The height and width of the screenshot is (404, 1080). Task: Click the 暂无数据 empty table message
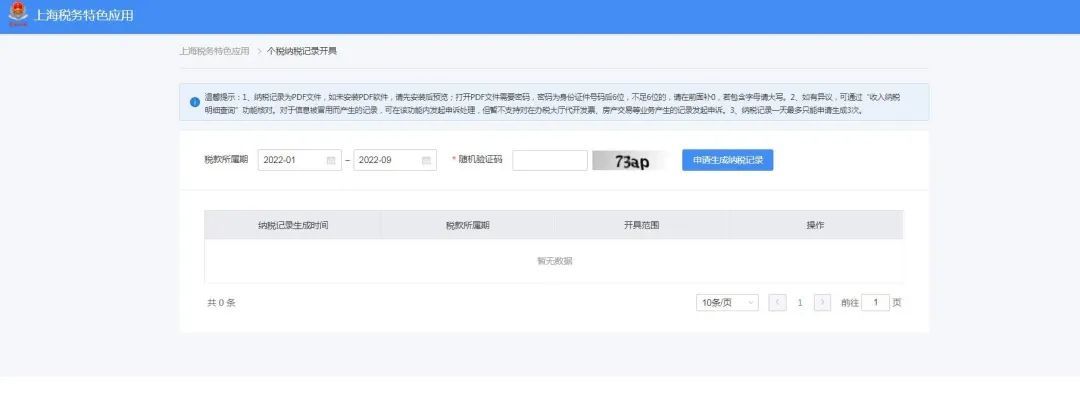pos(554,261)
